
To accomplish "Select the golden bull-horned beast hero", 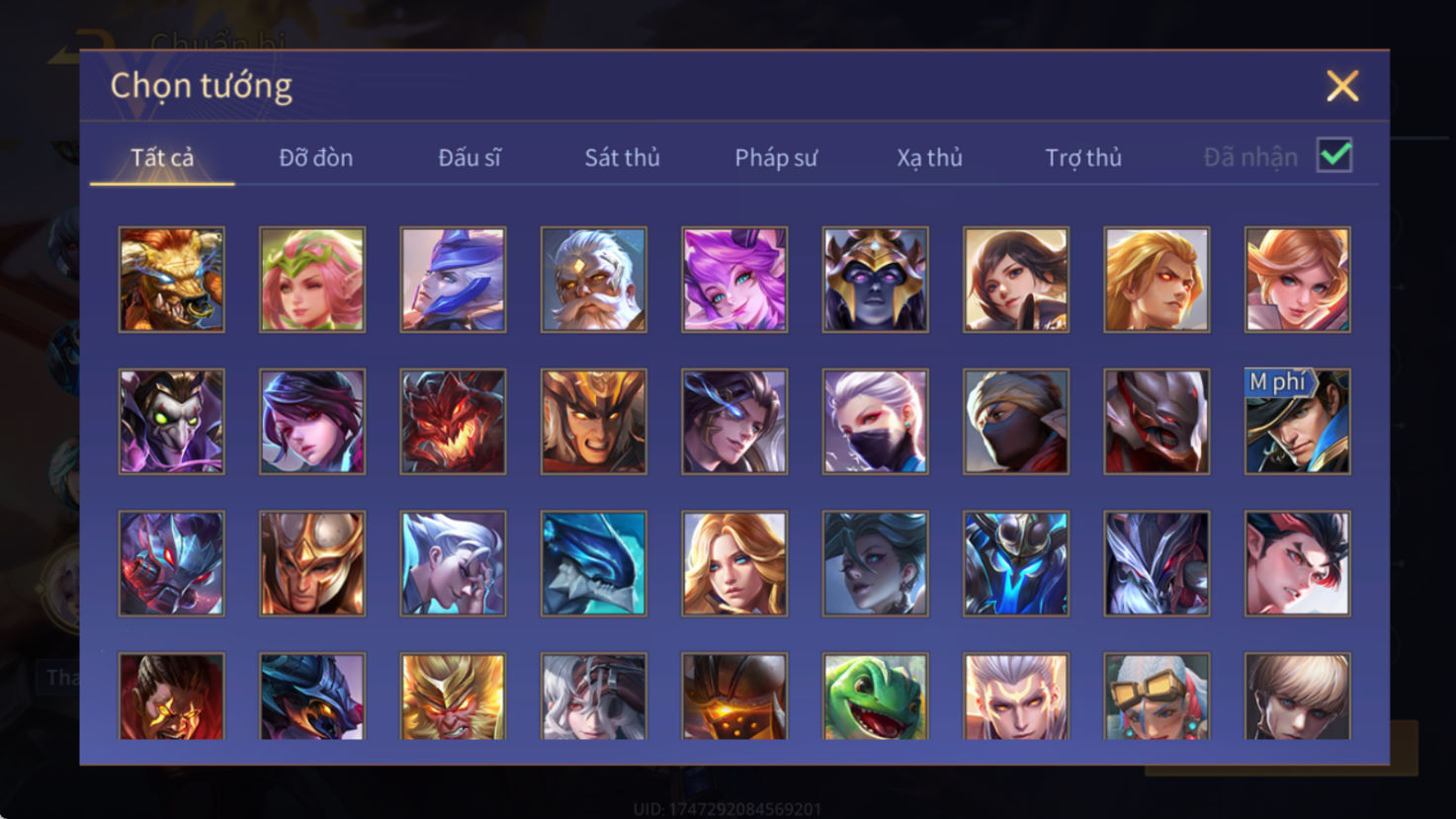I will coord(172,280).
